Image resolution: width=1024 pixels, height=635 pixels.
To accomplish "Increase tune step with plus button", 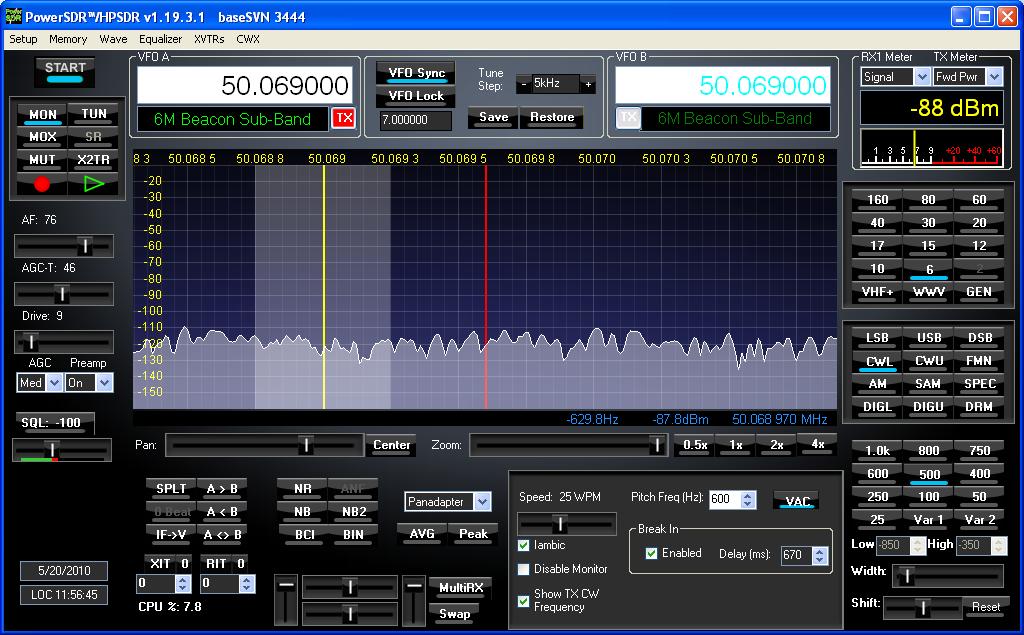I will point(588,85).
